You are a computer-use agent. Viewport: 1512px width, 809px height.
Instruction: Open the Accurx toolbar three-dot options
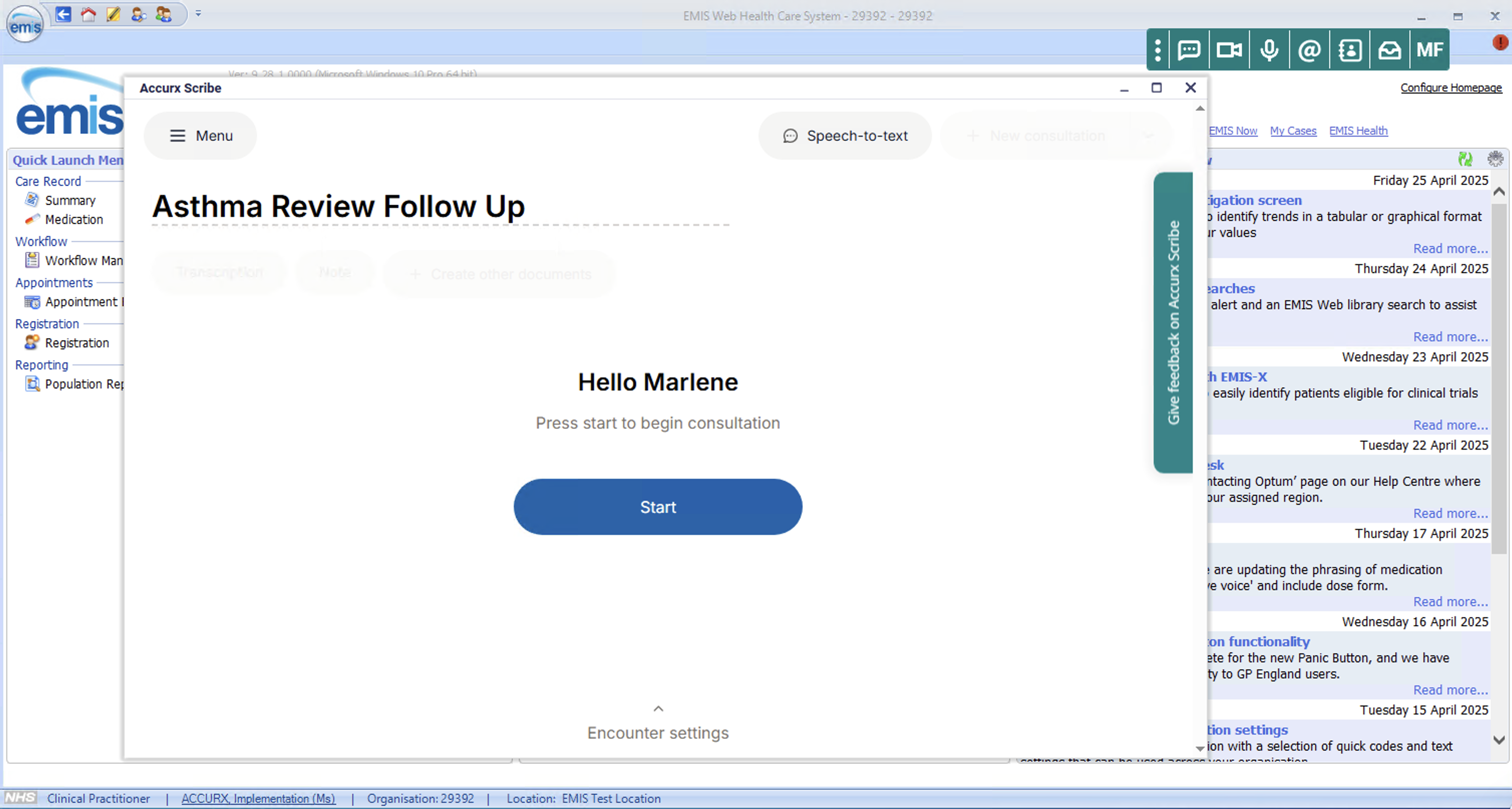1157,50
